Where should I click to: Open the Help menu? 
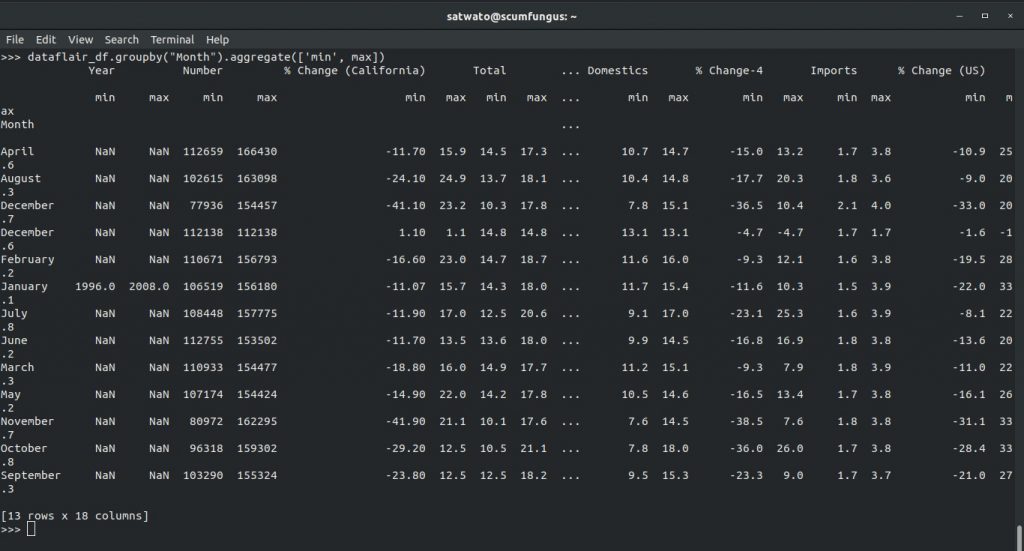(x=217, y=40)
